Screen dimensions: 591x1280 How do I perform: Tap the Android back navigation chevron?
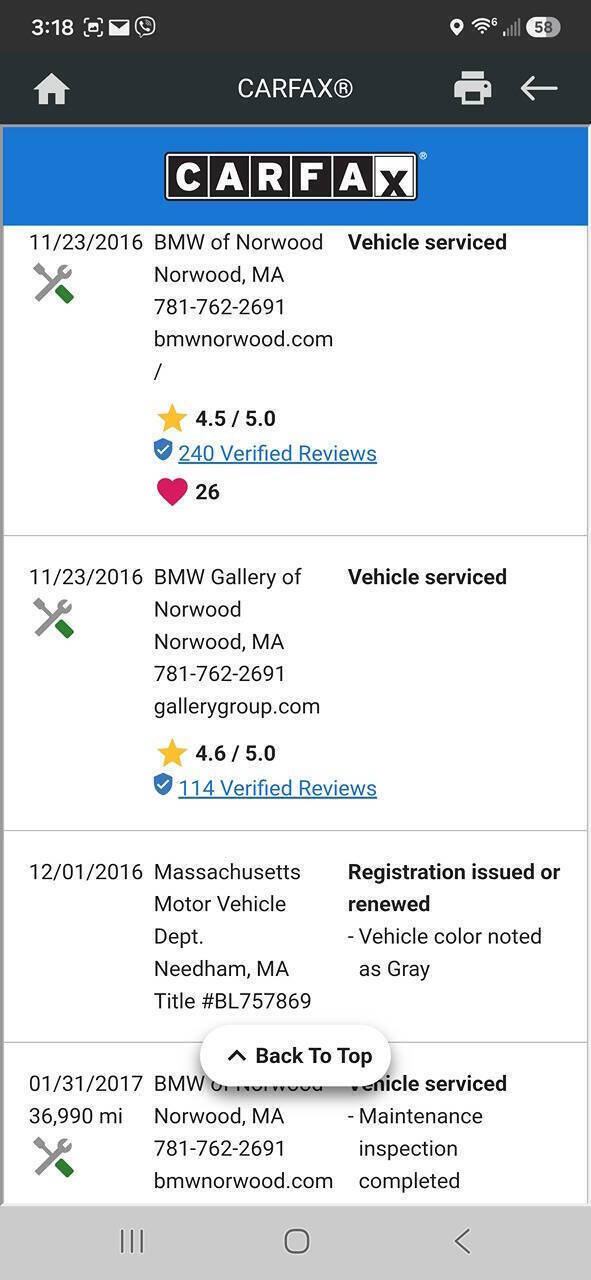click(461, 1241)
